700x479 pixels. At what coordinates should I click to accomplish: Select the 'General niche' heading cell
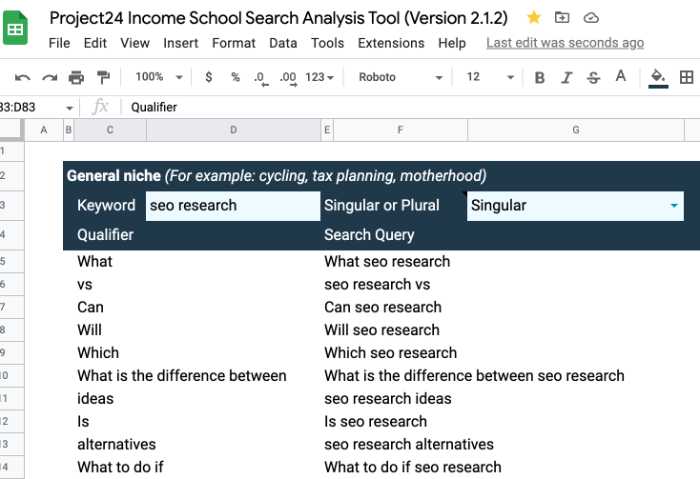(277, 176)
